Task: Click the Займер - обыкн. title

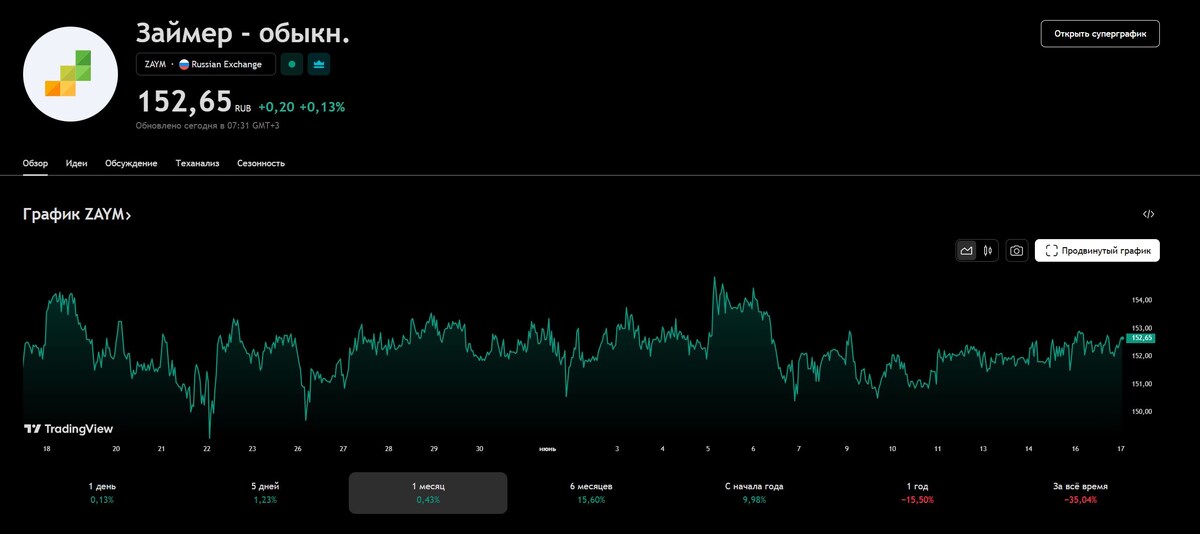Action: 243,32
